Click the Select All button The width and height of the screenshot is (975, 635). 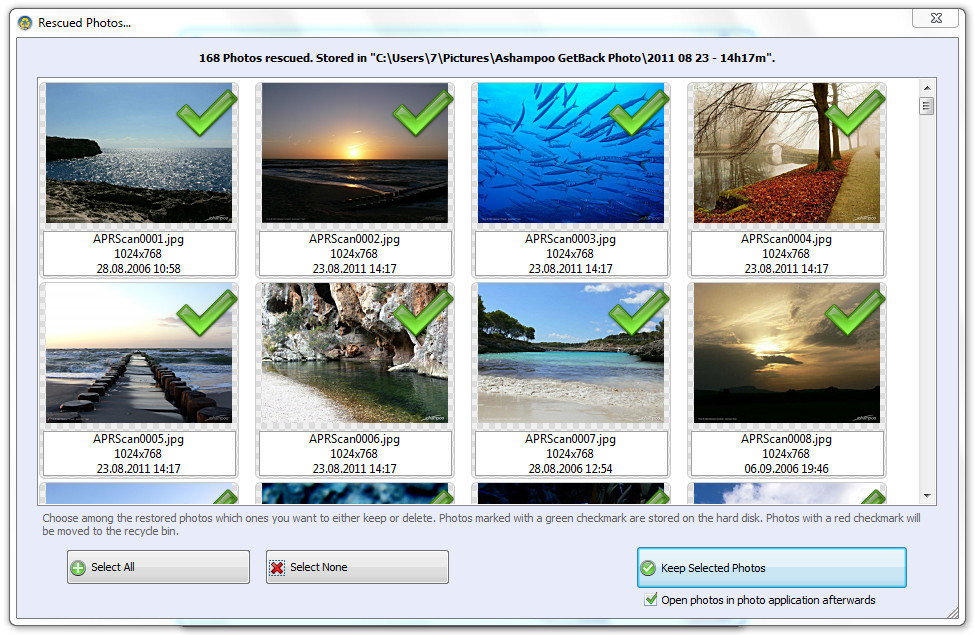159,567
